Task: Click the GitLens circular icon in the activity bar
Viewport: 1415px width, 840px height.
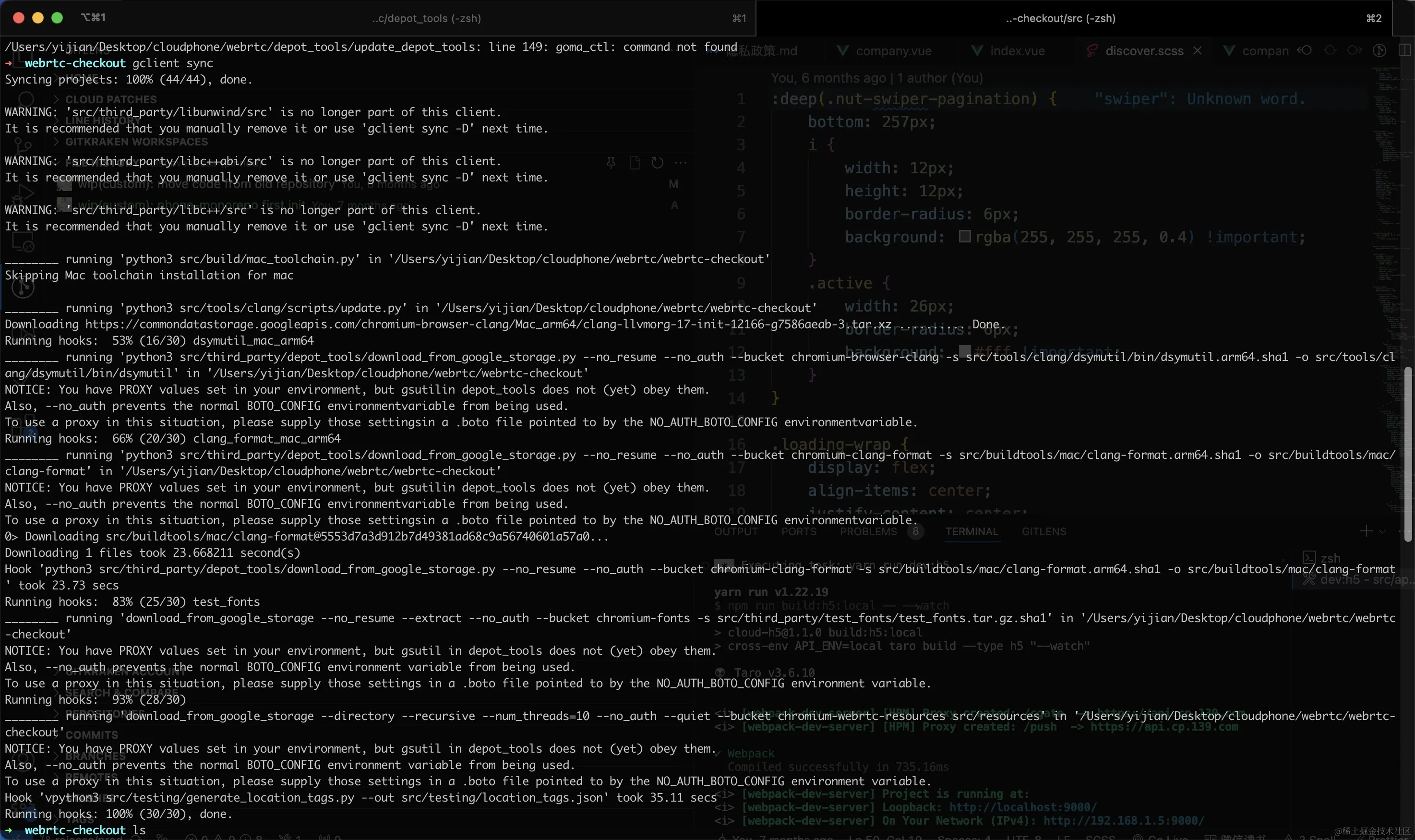Action: pyautogui.click(x=23, y=288)
